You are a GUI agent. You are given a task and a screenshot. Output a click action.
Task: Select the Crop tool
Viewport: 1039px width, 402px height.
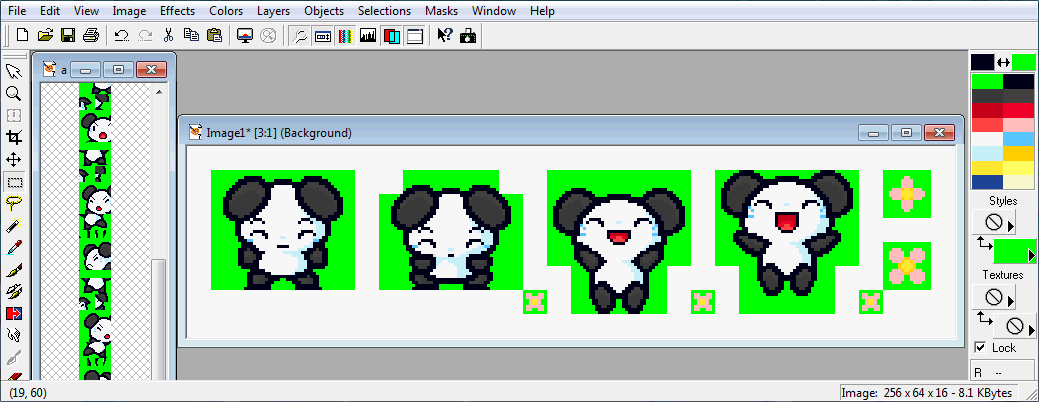pos(13,138)
